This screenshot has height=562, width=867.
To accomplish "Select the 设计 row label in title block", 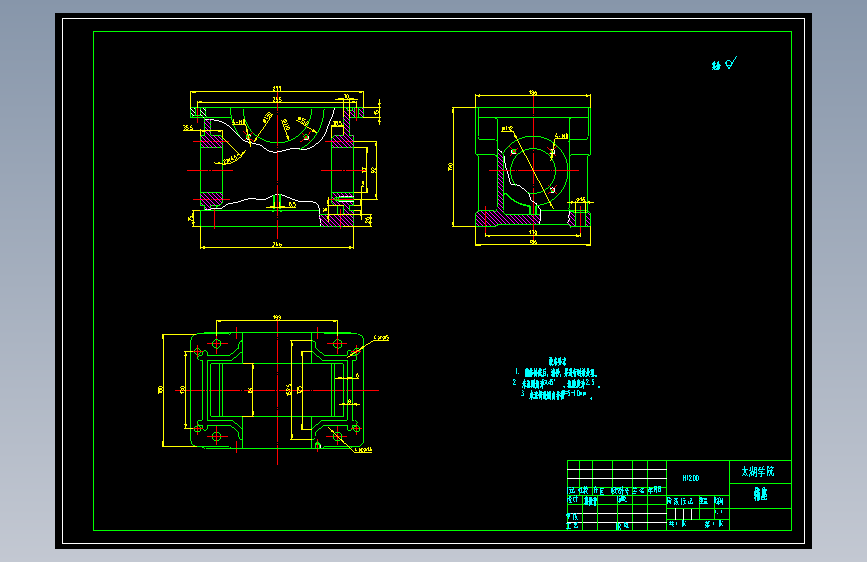I will (x=573, y=499).
